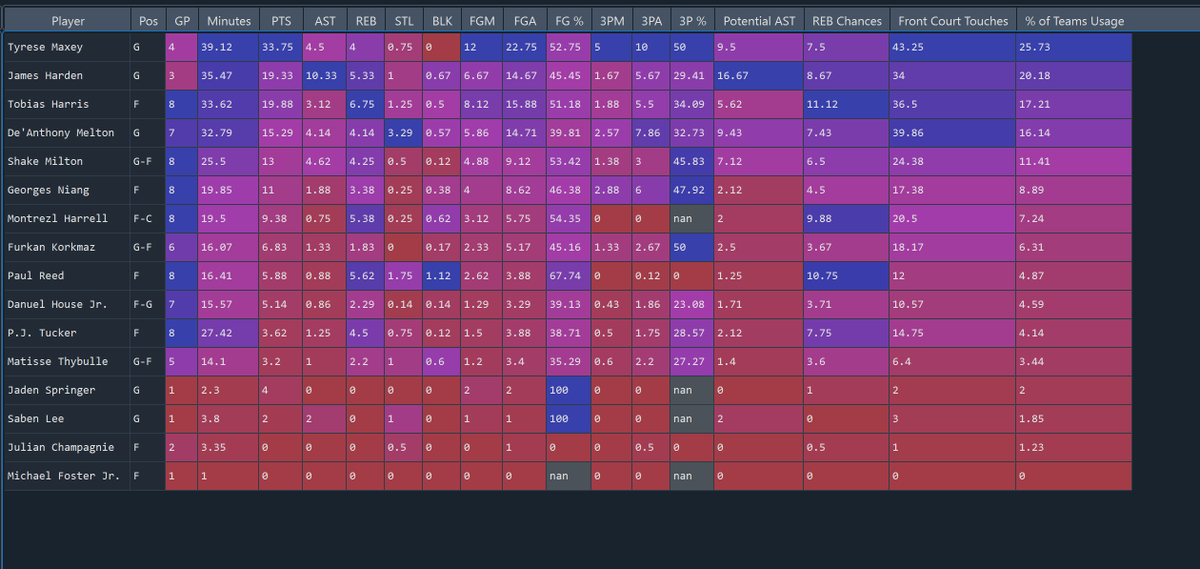Sort by FGM column header
The width and height of the screenshot is (1200, 569).
click(482, 21)
